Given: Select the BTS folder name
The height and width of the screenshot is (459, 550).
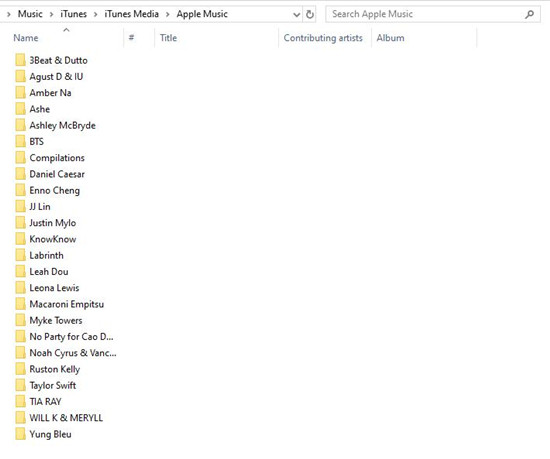Looking at the screenshot, I should click(x=36, y=142).
